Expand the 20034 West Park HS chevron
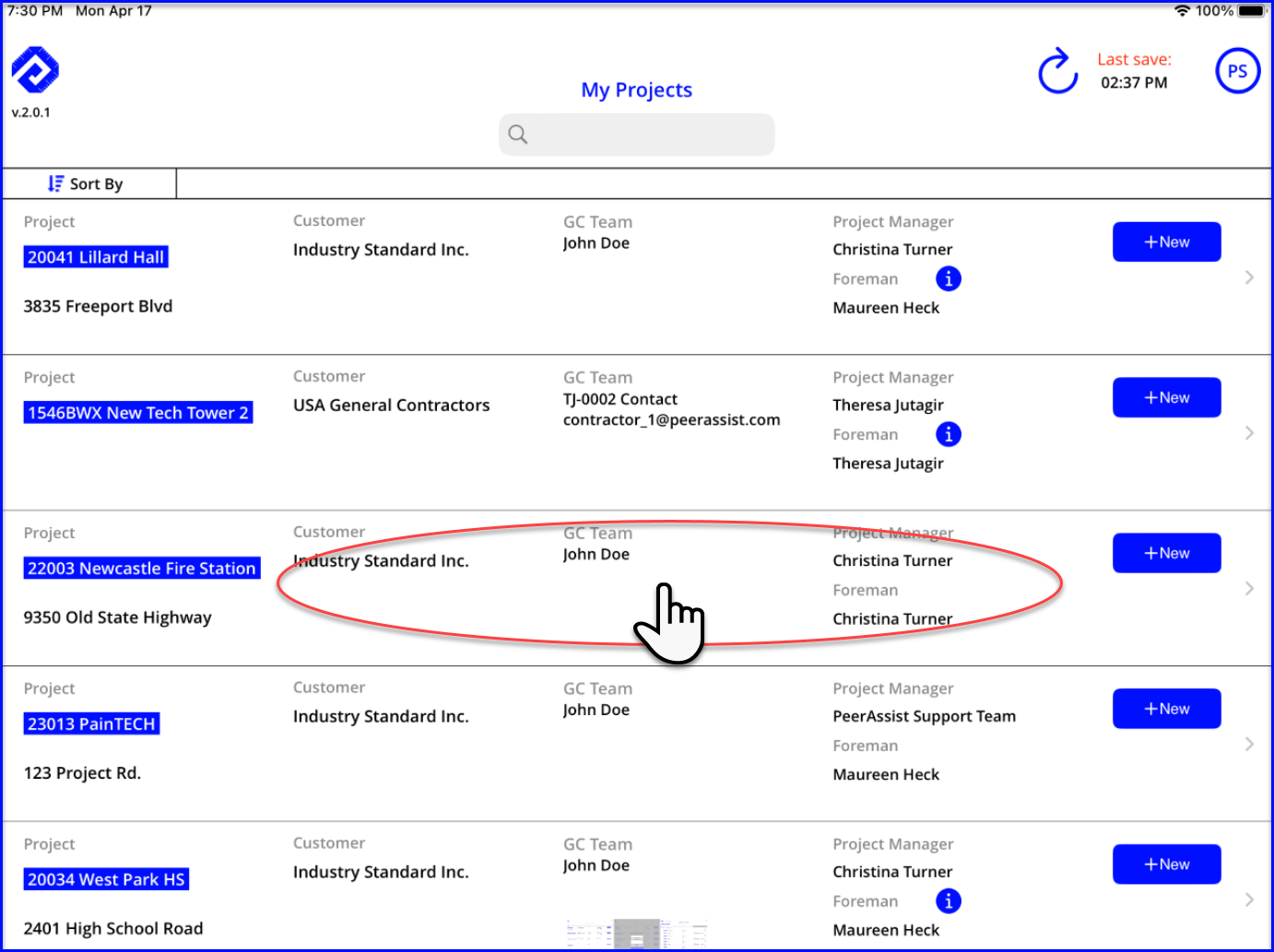Viewport: 1274px width, 952px height. click(x=1249, y=899)
